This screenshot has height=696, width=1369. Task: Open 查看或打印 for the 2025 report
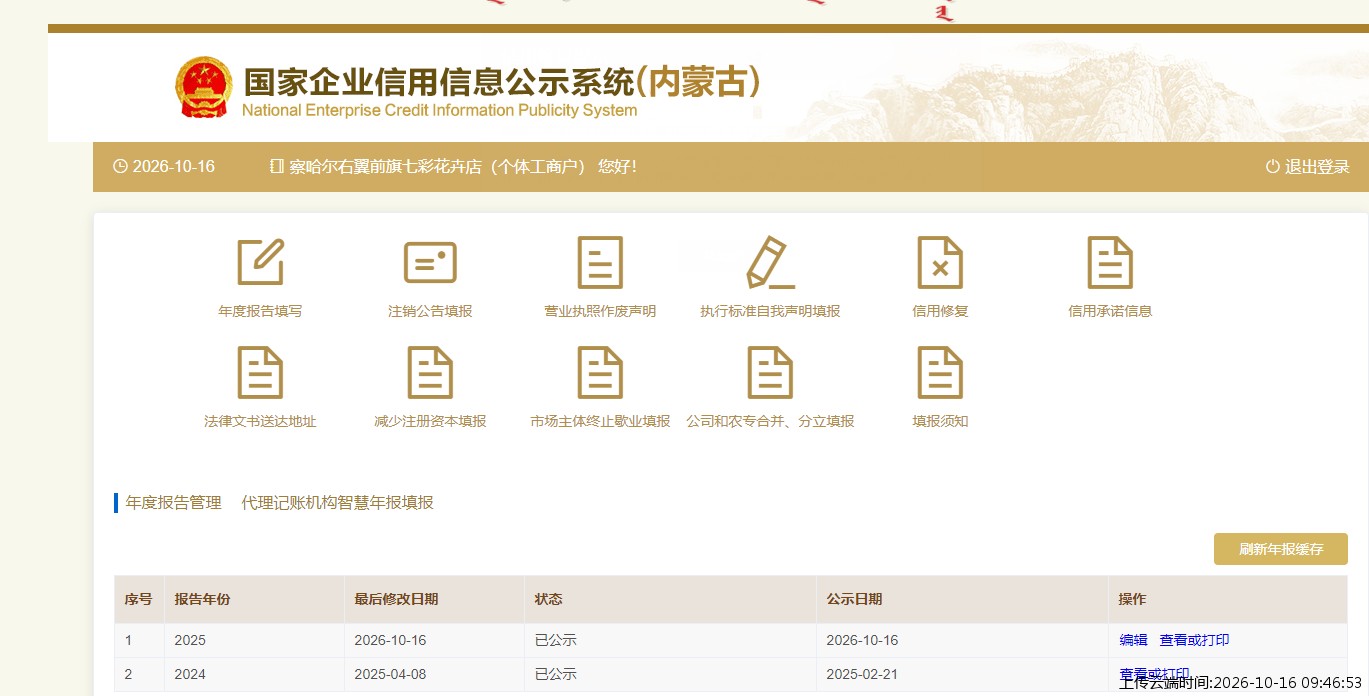[x=1194, y=640]
